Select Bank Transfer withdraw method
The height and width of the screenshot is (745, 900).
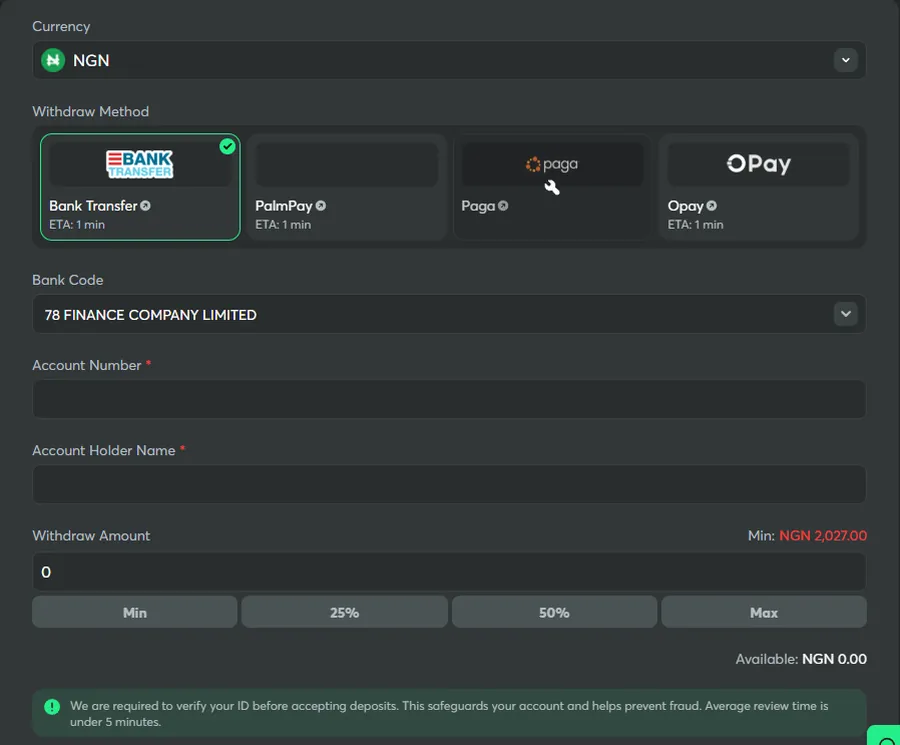140,187
